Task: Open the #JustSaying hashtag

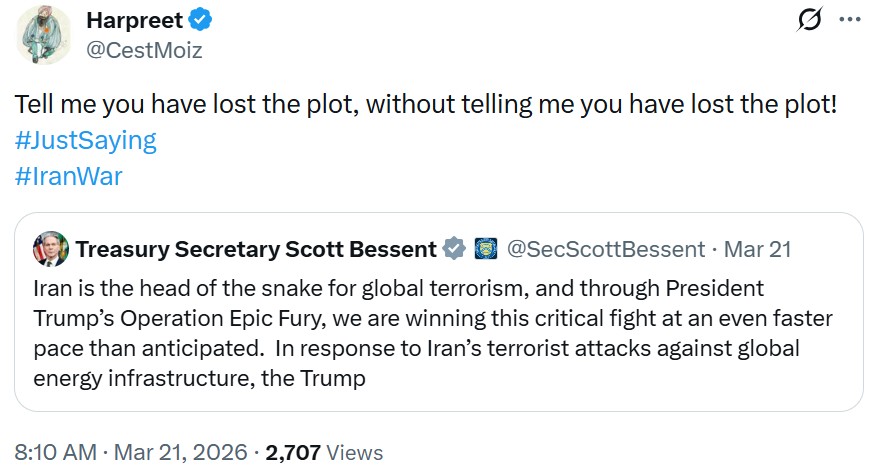Action: click(85, 139)
